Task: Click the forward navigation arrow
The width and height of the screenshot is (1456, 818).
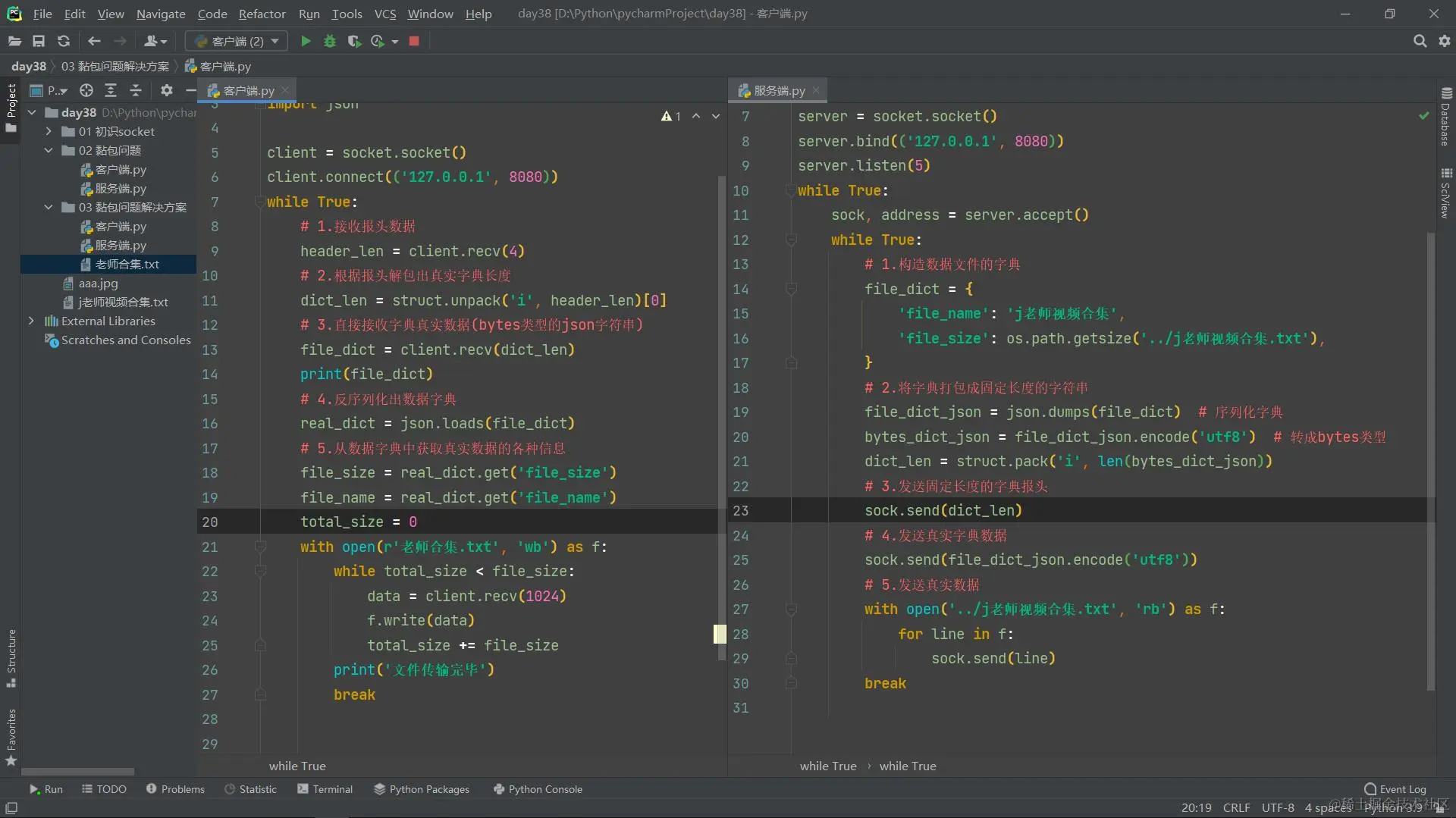Action: pyautogui.click(x=120, y=41)
